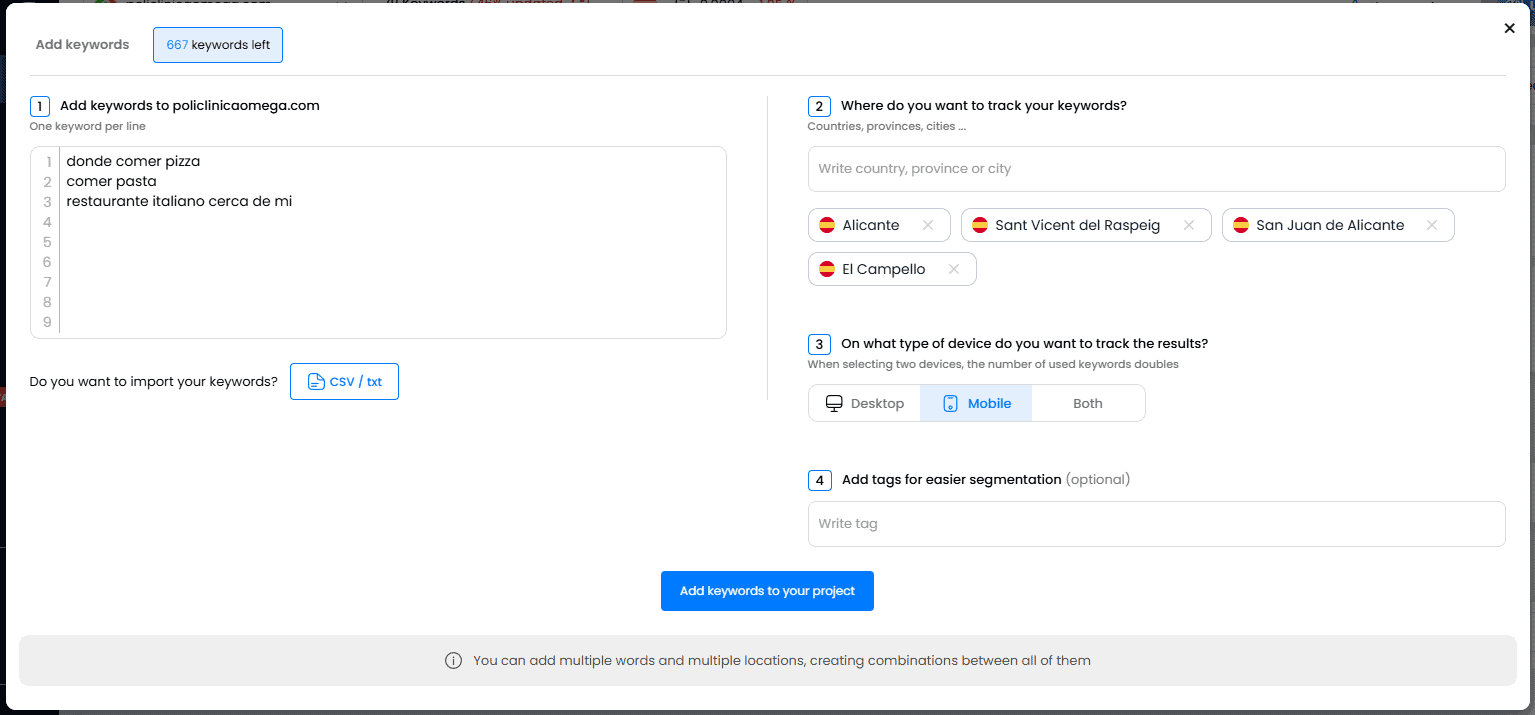Remove San Juan de Alicante location

tap(1431, 225)
